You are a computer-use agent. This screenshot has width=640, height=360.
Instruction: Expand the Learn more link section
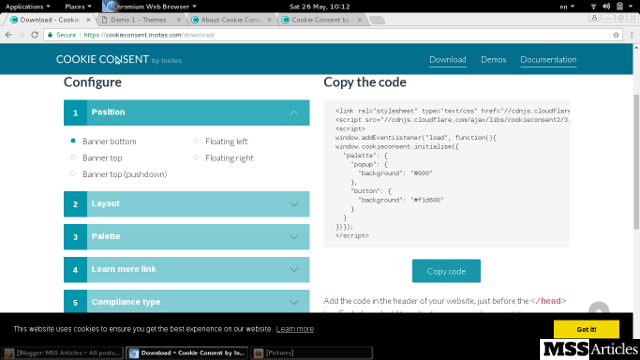(187, 269)
